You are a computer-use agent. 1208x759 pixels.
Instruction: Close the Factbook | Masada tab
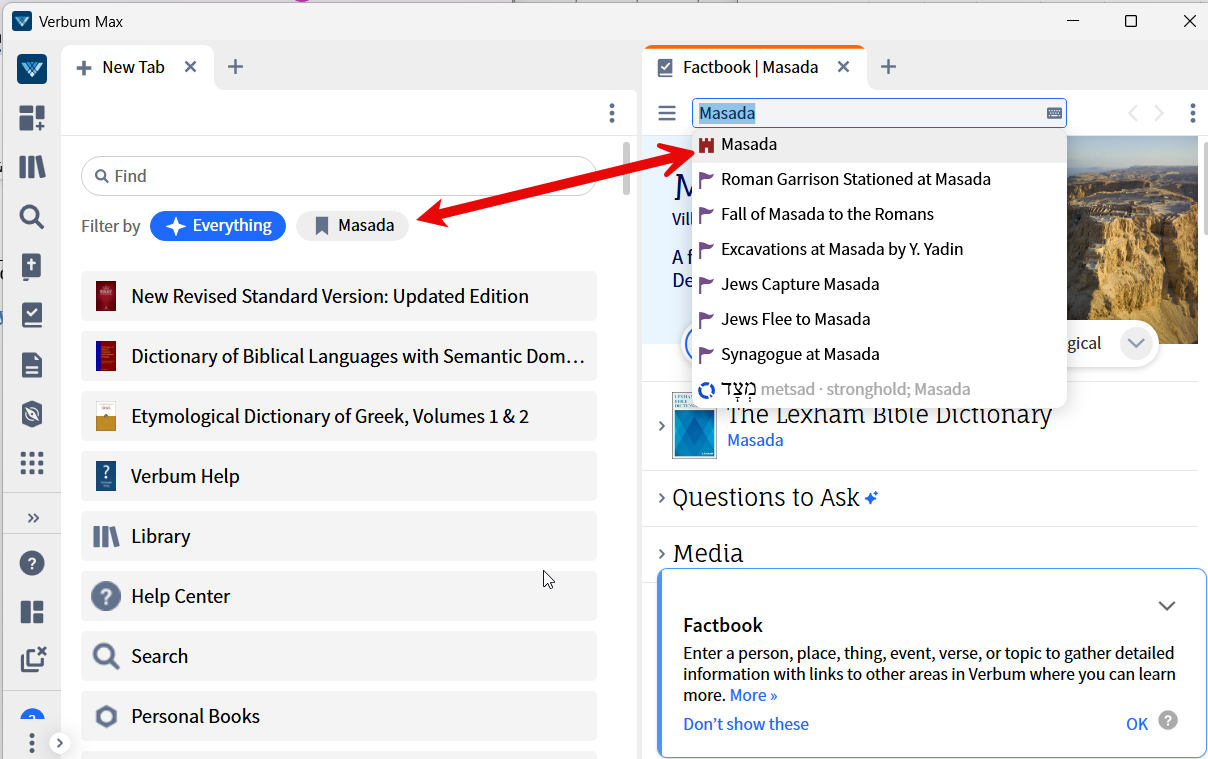pos(843,67)
